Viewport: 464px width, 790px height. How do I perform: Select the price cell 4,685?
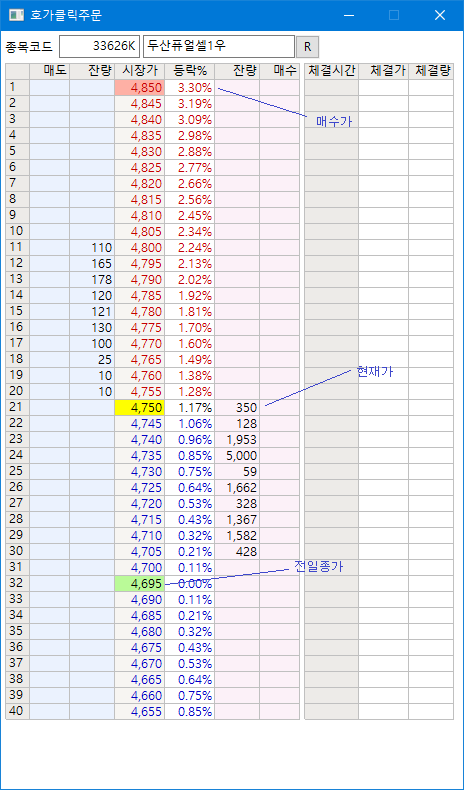point(140,616)
